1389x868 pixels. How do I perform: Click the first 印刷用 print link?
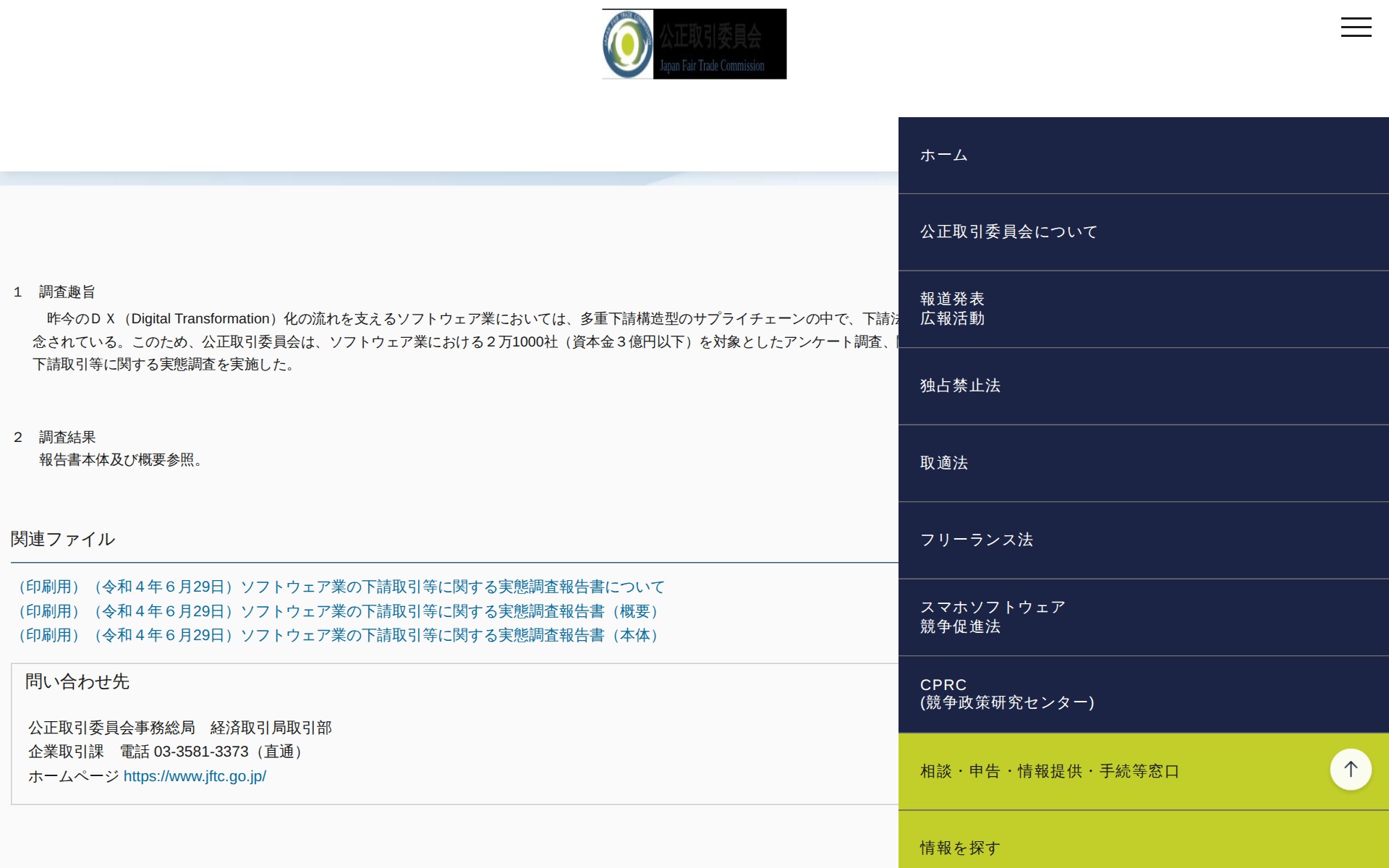coord(48,587)
